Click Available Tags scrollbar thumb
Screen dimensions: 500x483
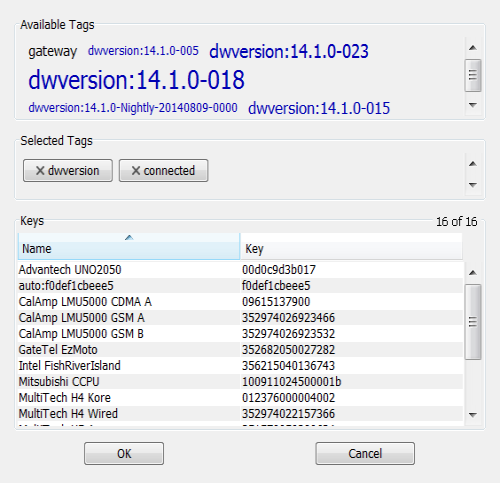point(473,75)
